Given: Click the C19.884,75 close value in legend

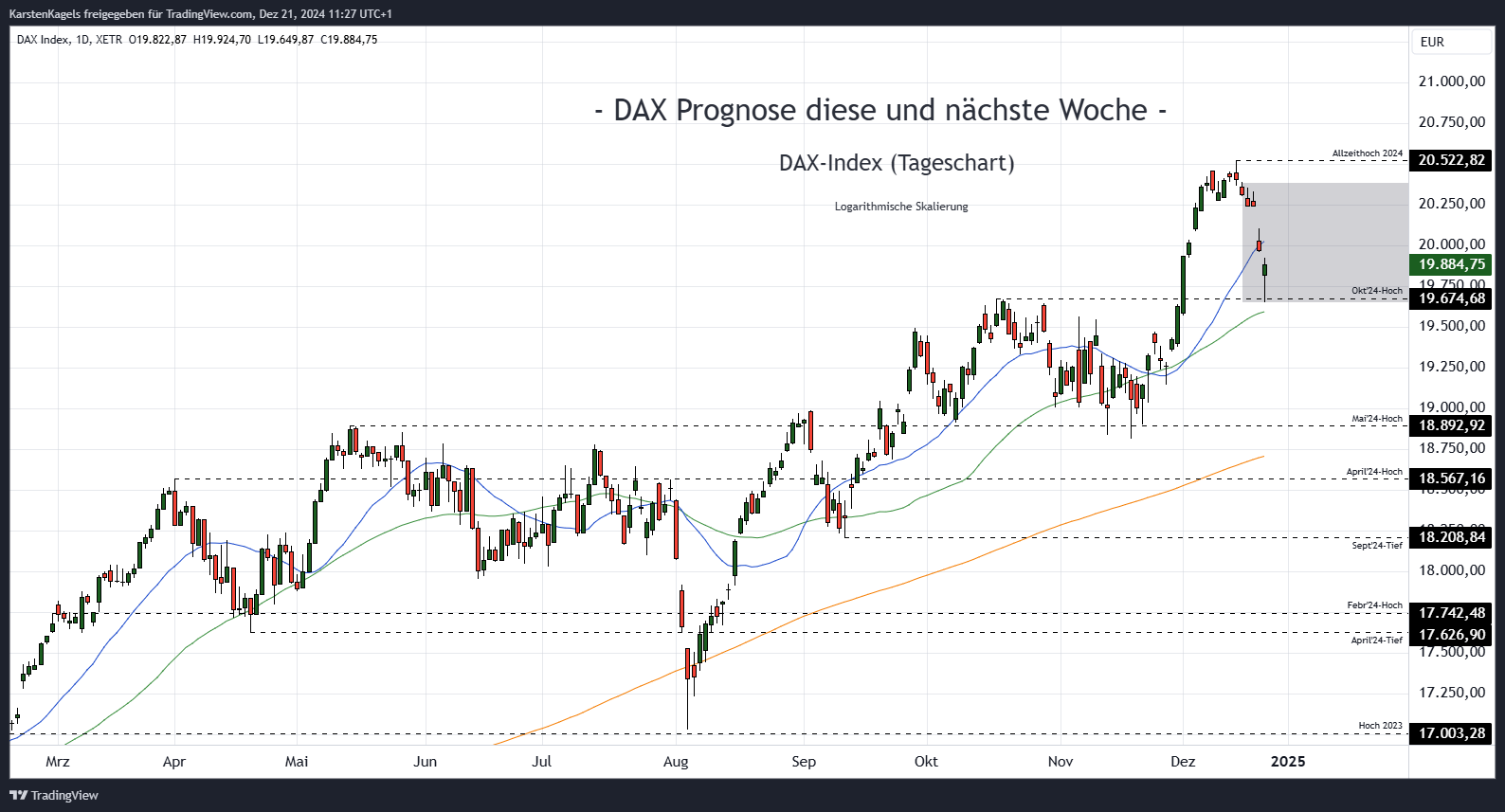Looking at the screenshot, I should tap(349, 40).
